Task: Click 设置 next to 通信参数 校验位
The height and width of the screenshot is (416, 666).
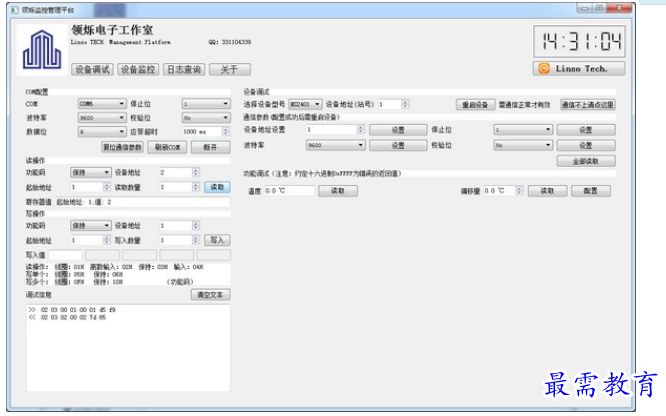Action: [586, 145]
